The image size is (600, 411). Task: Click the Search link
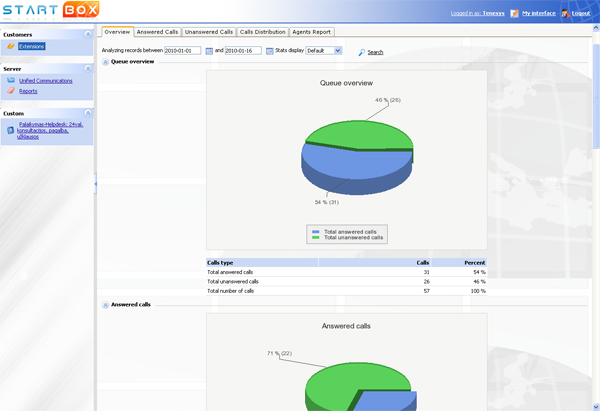coord(375,52)
